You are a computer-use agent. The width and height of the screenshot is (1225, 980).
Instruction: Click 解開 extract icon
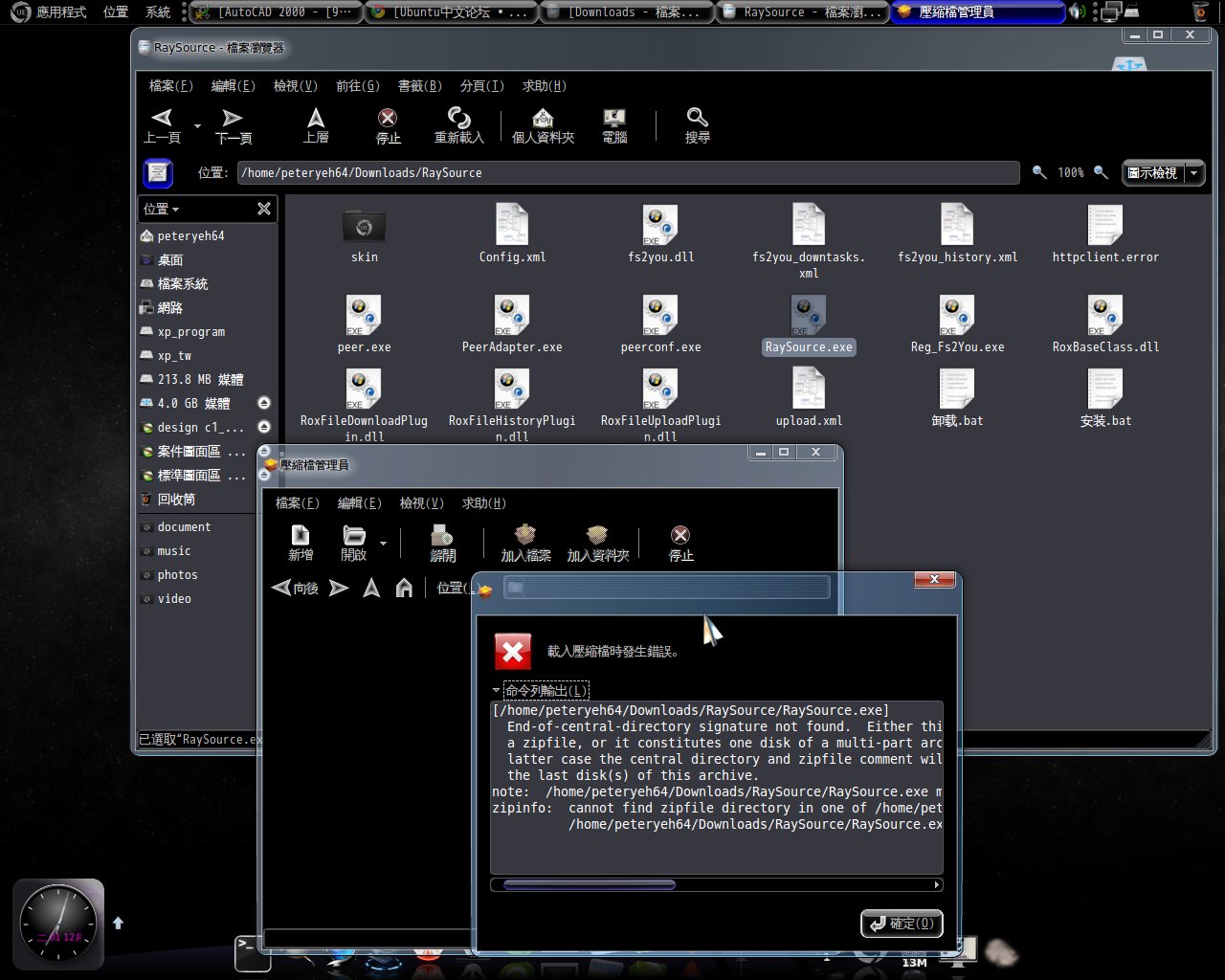point(442,543)
